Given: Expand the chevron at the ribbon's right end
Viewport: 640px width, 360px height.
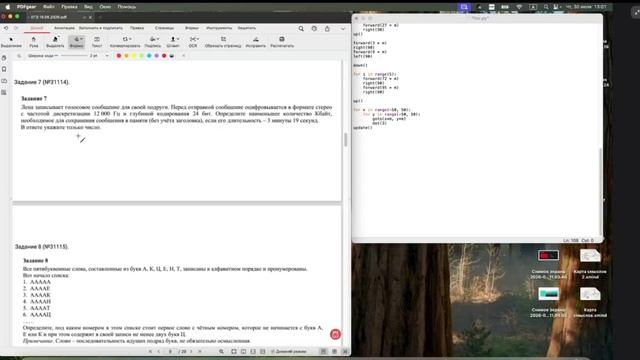Looking at the screenshot, I should click(x=343, y=29).
